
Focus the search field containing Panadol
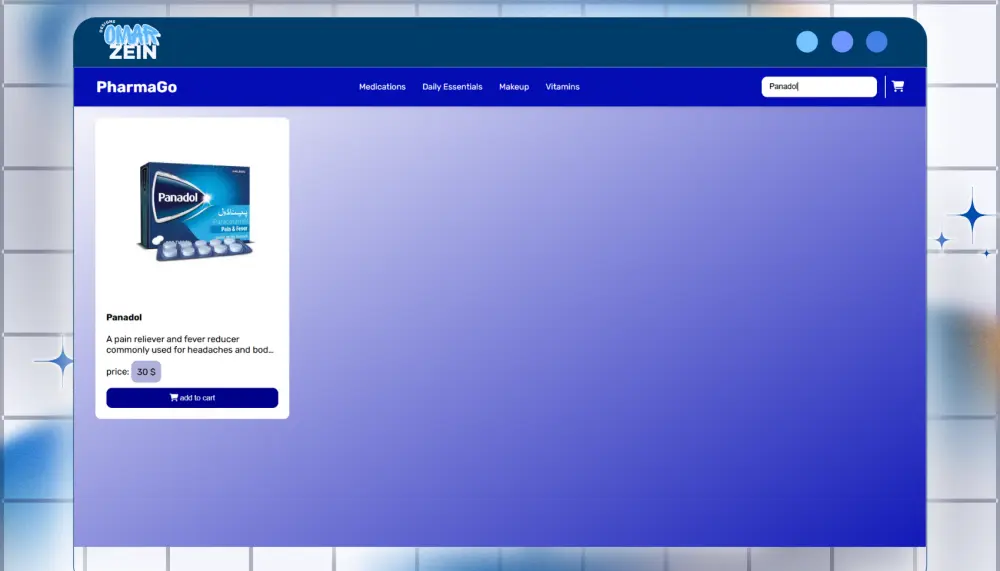click(819, 87)
